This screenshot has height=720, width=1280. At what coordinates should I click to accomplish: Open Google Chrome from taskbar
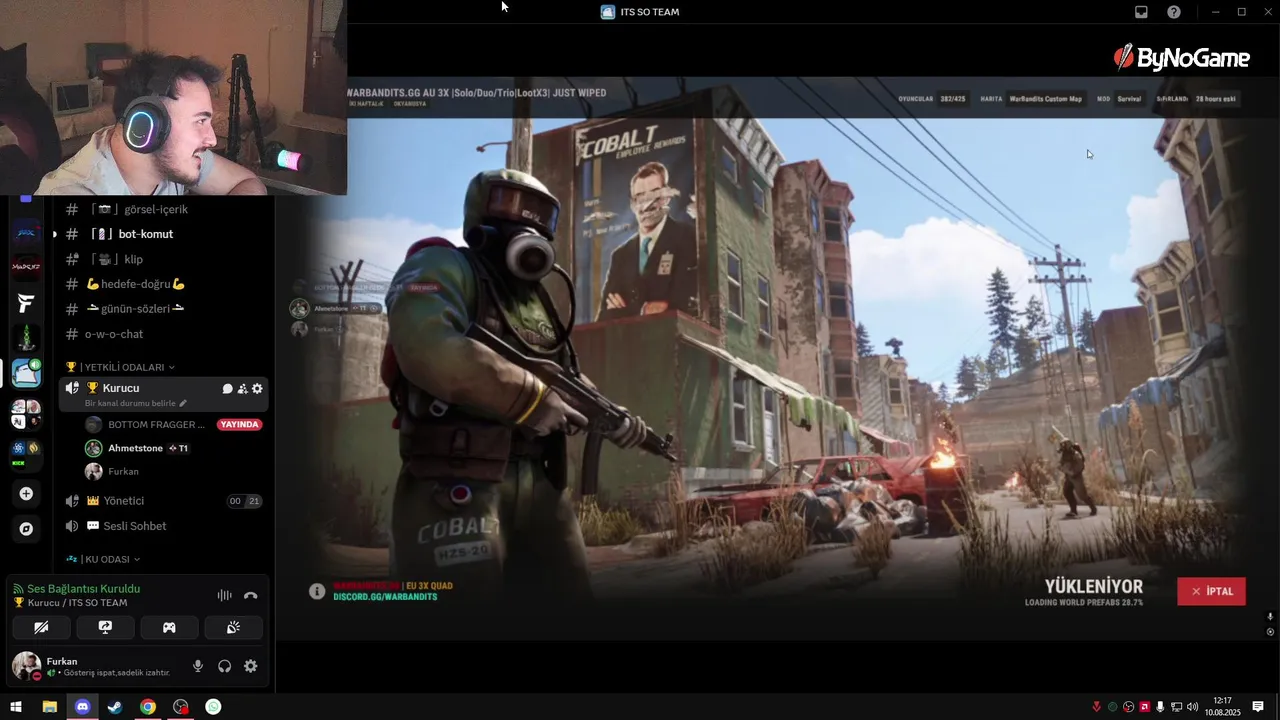click(x=148, y=707)
